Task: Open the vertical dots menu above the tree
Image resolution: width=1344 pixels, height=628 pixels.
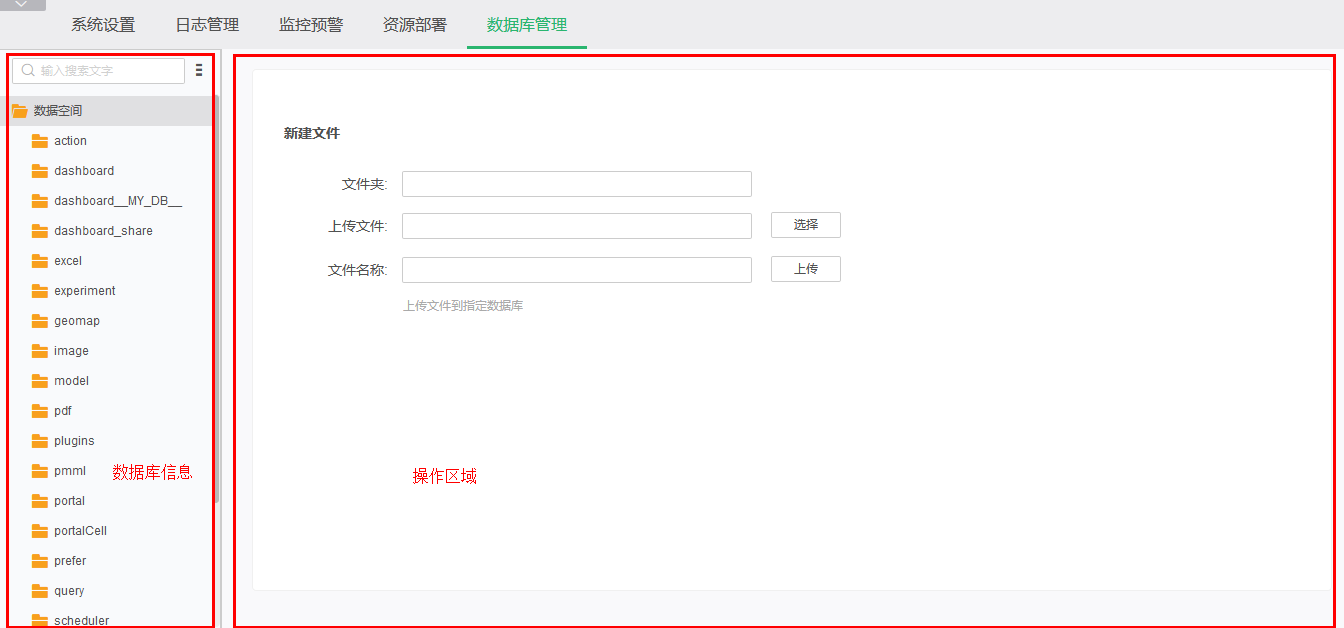Action: (x=198, y=70)
